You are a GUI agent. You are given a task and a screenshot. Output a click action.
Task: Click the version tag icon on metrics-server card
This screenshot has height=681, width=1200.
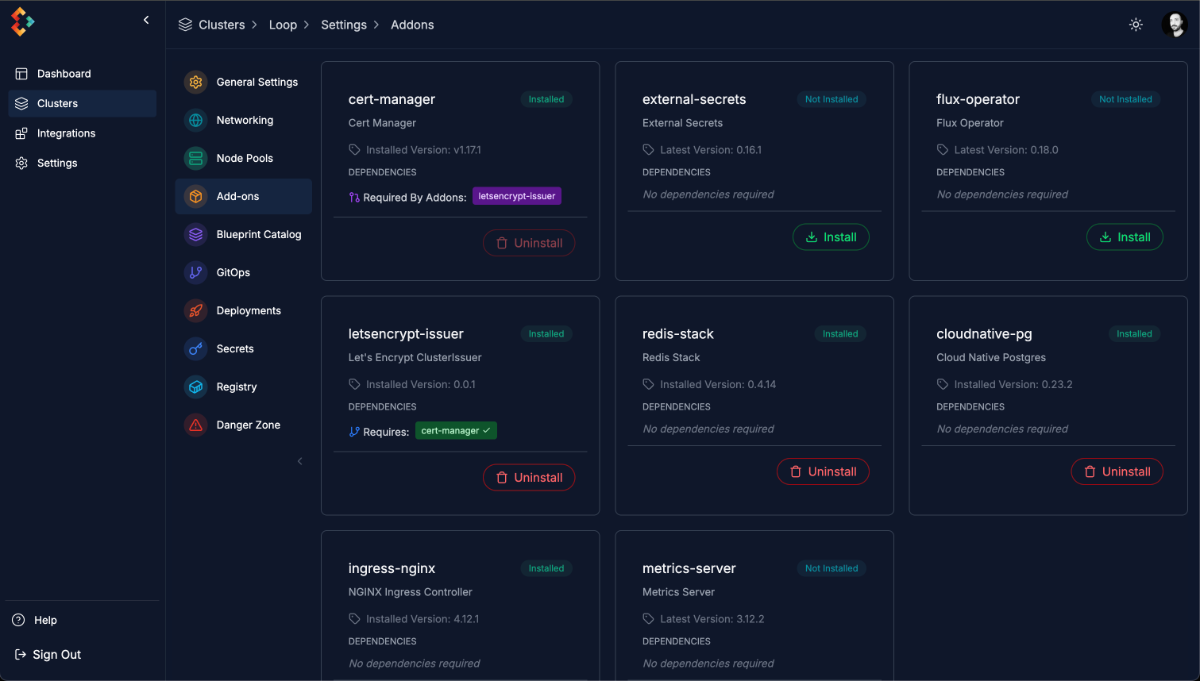point(648,619)
